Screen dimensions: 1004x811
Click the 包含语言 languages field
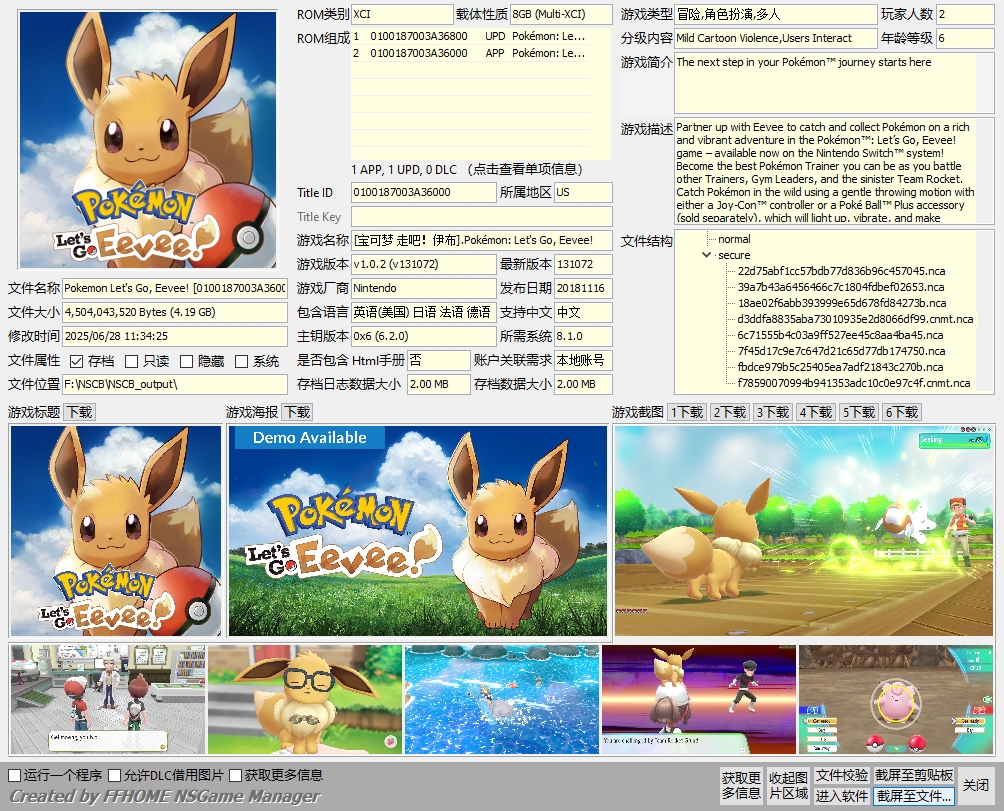coord(424,312)
